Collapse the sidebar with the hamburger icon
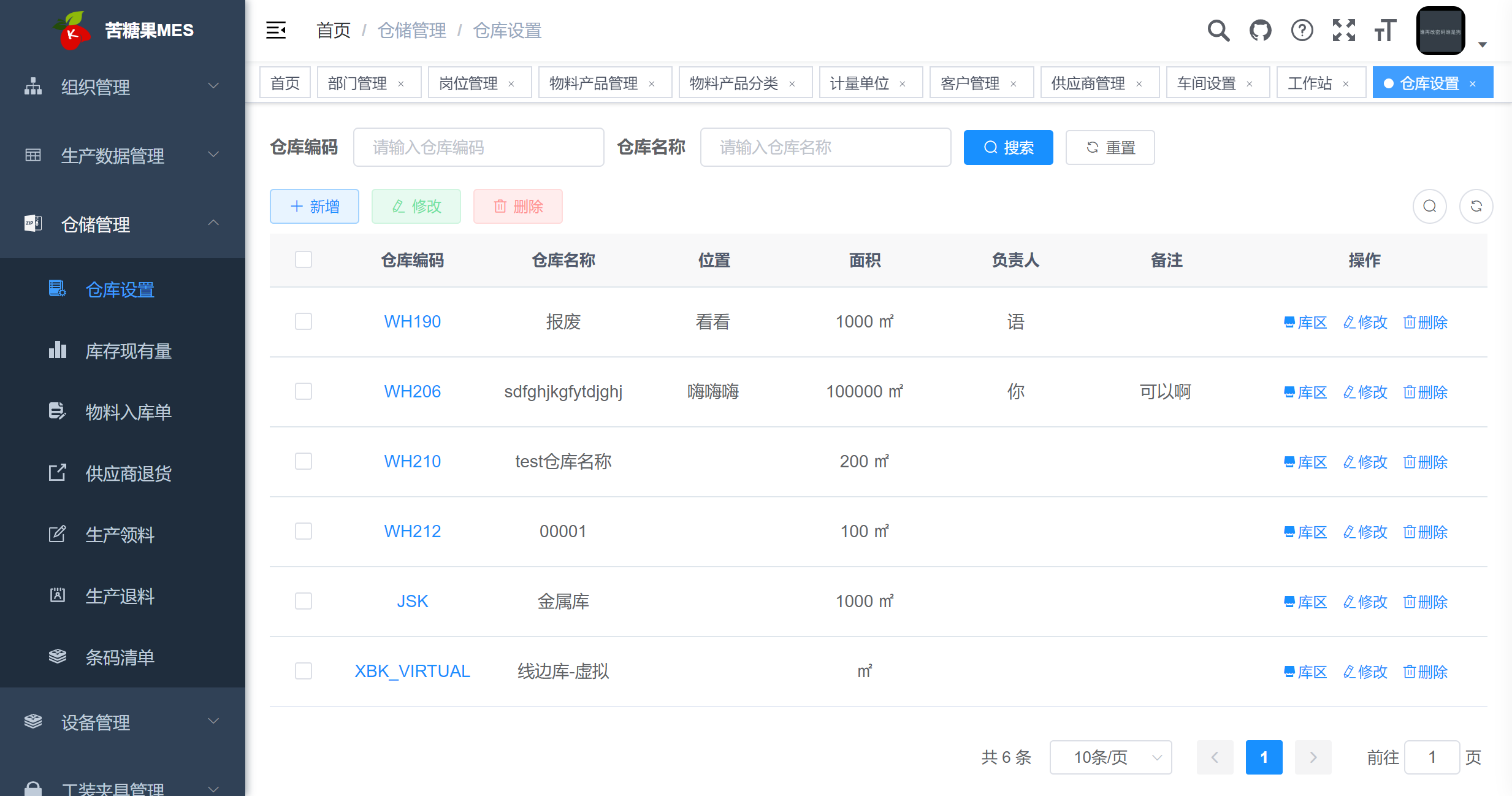Screen dimensions: 1512x796 point(276,30)
